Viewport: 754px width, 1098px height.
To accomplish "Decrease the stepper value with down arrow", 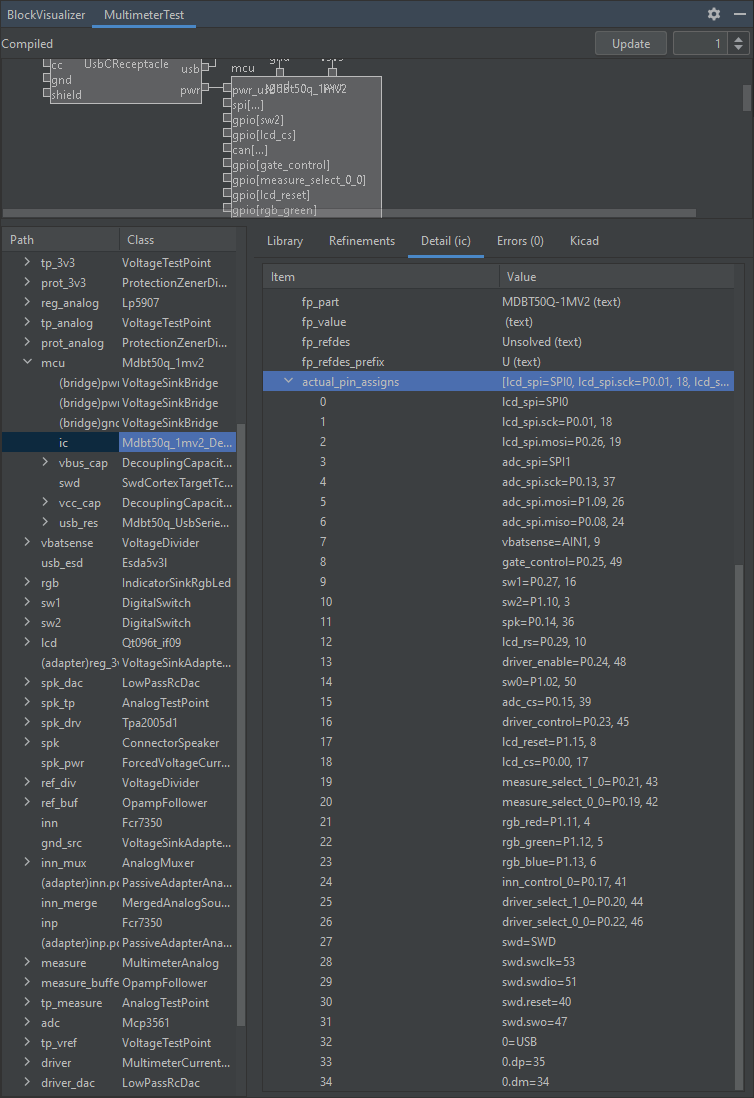I will (x=738, y=49).
